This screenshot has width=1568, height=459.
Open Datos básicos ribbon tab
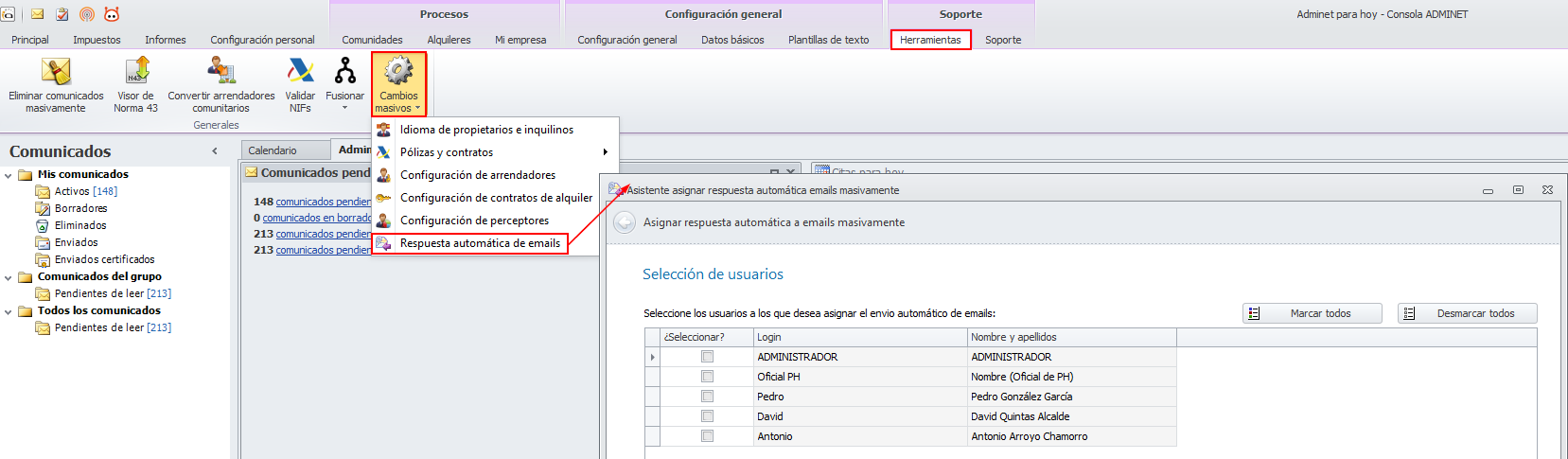(x=732, y=40)
